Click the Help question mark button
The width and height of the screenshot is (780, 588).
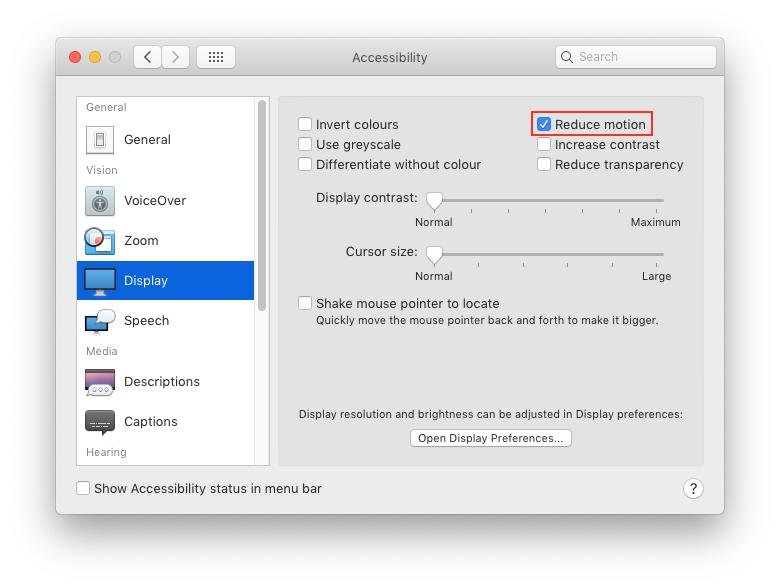click(x=693, y=489)
